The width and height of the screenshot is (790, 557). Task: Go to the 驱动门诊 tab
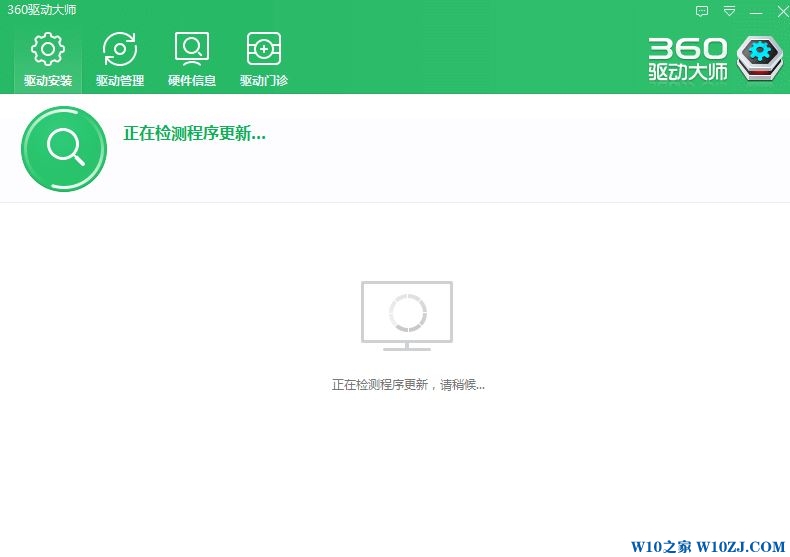pyautogui.click(x=264, y=59)
